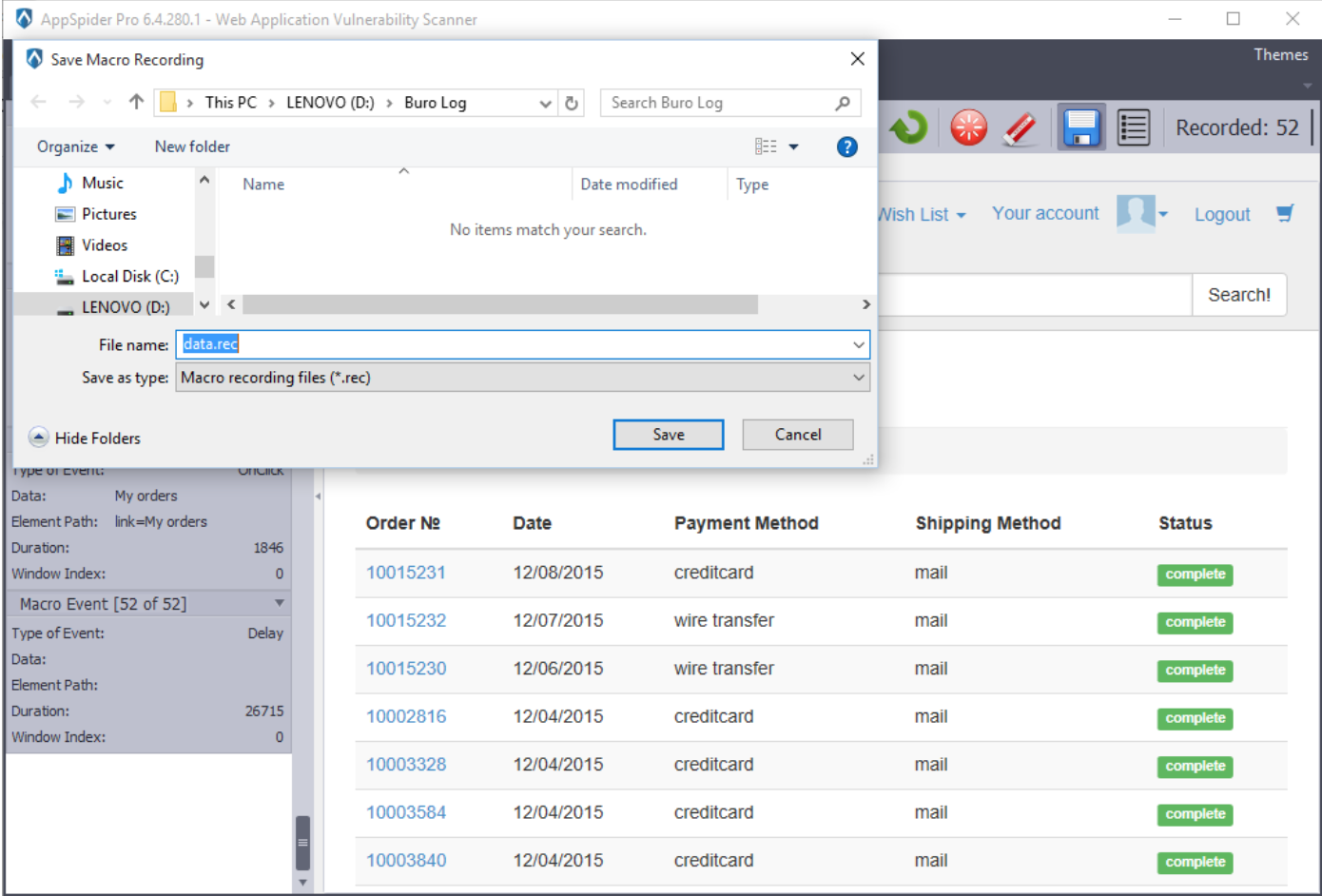
Task: Change the view layout icon
Action: pos(766,146)
